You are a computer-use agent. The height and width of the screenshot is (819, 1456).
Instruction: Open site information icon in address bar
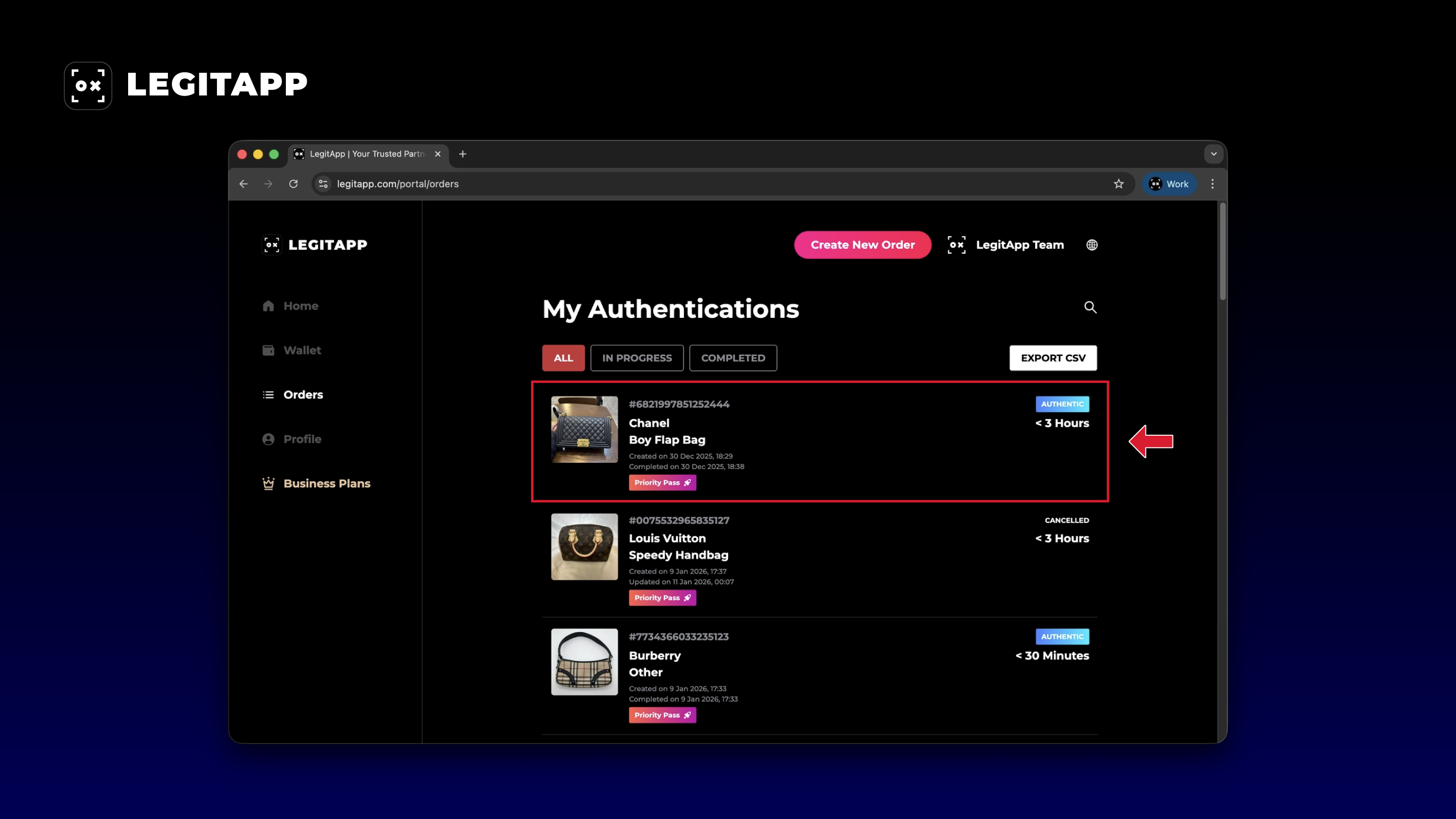point(323,184)
